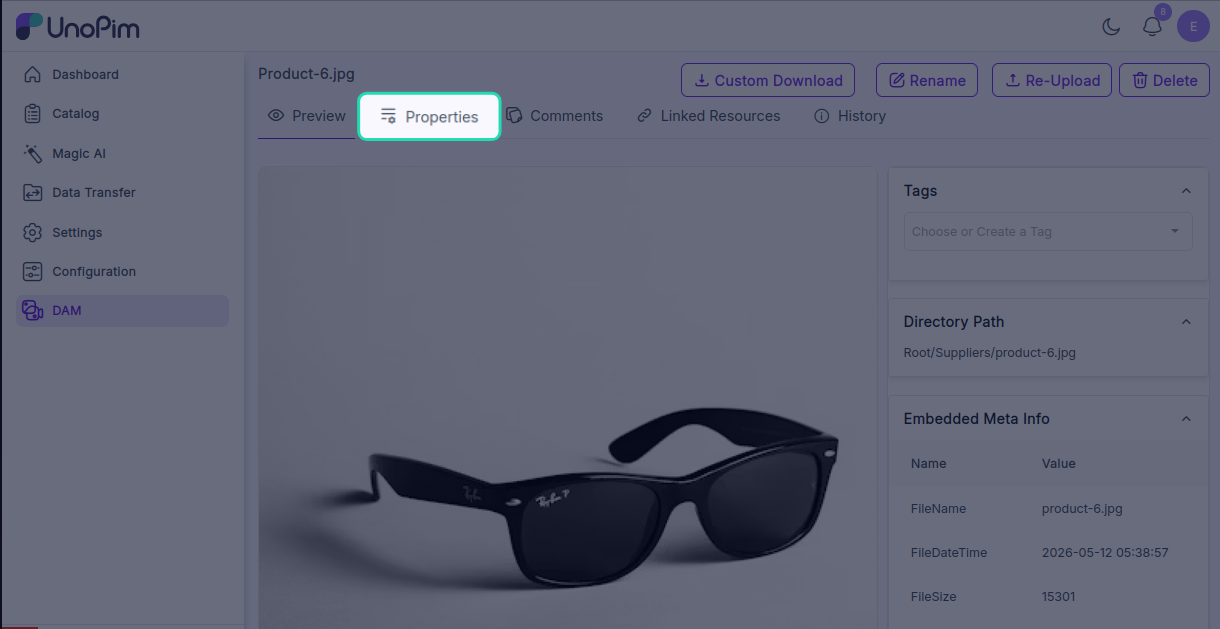This screenshot has width=1220, height=629.
Task: Click 2026-05-12 05:38:57 value
Action: coord(1105,553)
